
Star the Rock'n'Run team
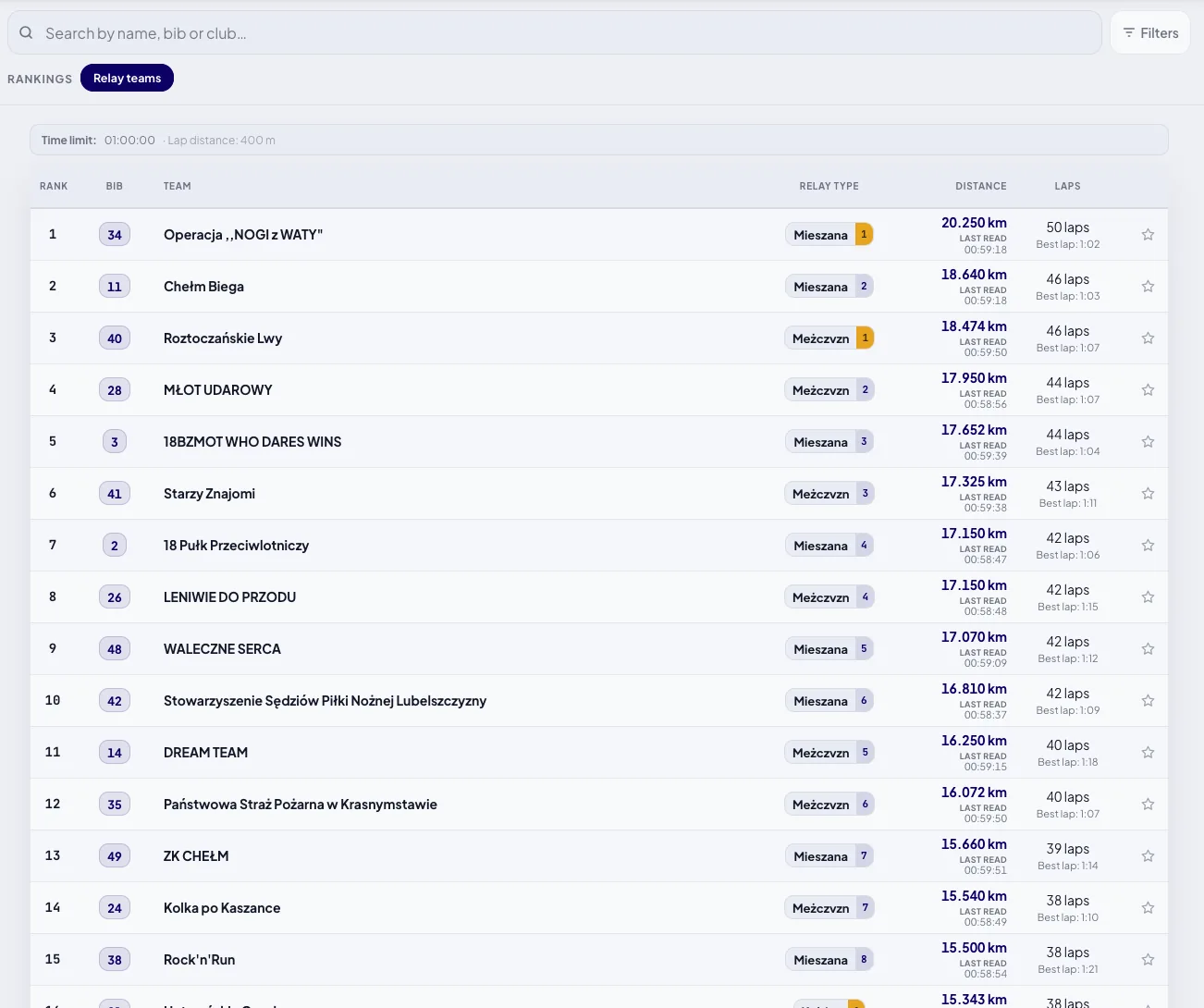tap(1148, 960)
